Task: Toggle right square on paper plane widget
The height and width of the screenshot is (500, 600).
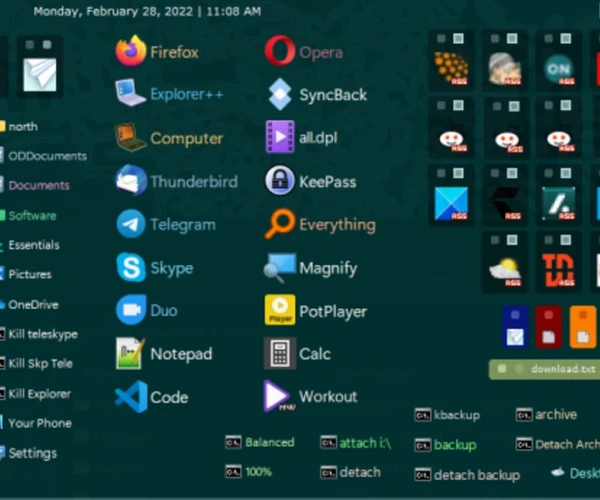Action: click(x=47, y=45)
